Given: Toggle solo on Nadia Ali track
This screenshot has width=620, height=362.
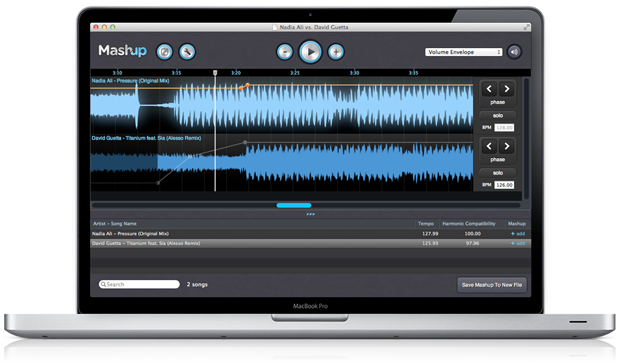Looking at the screenshot, I should pos(497,115).
